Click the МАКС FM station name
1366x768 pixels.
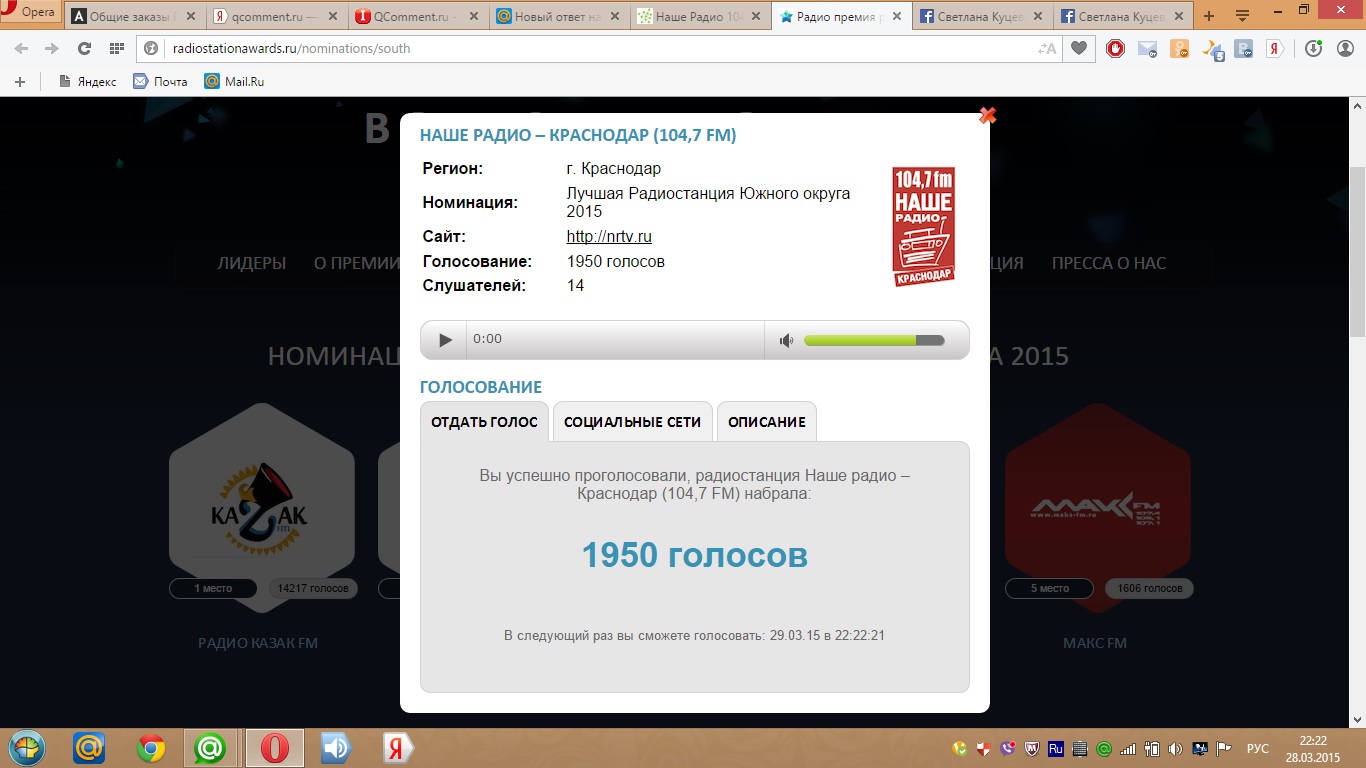click(1095, 643)
